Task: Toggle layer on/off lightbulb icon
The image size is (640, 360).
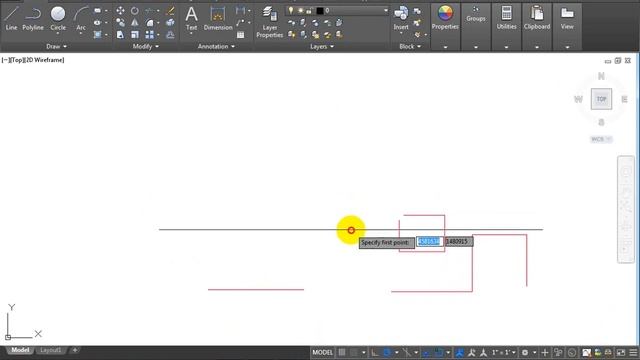Action: coord(291,10)
